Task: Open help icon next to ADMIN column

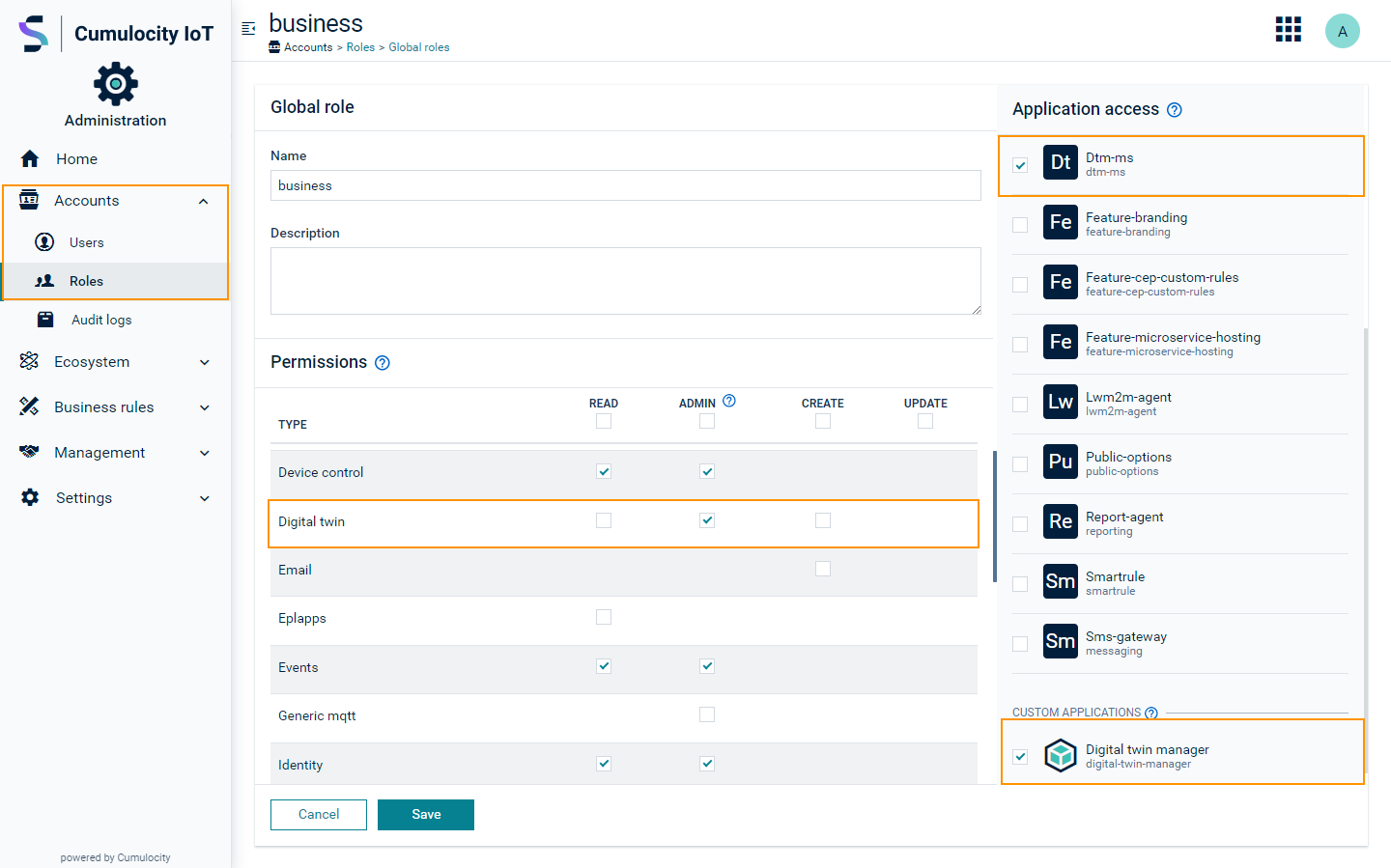Action: (x=729, y=401)
